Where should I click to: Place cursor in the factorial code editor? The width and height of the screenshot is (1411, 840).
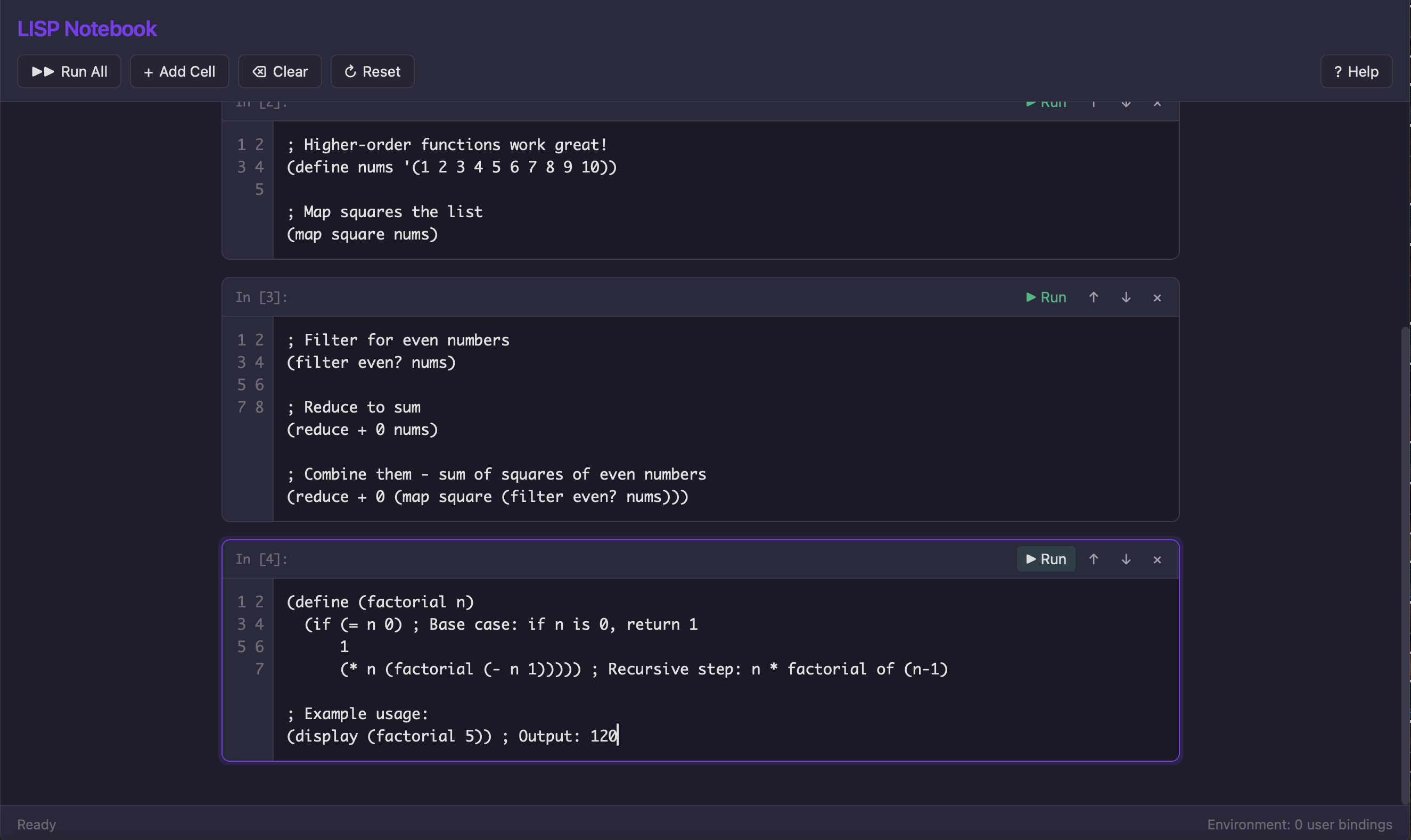coord(679,668)
